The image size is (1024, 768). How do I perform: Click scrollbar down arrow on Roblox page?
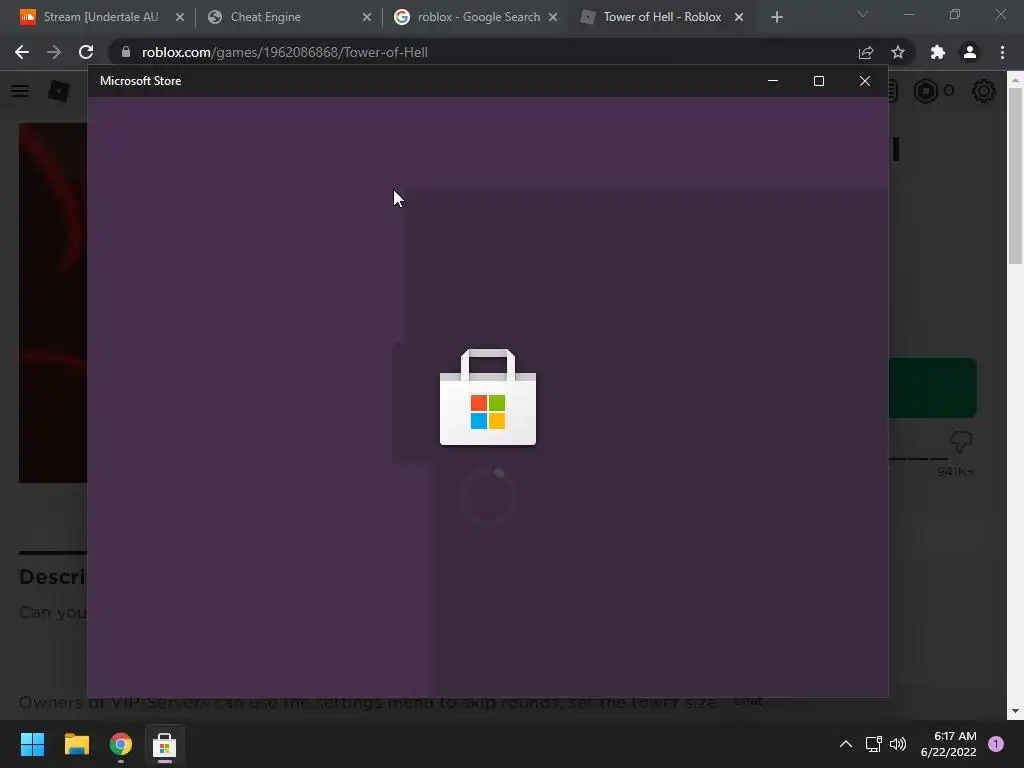tap(1015, 711)
